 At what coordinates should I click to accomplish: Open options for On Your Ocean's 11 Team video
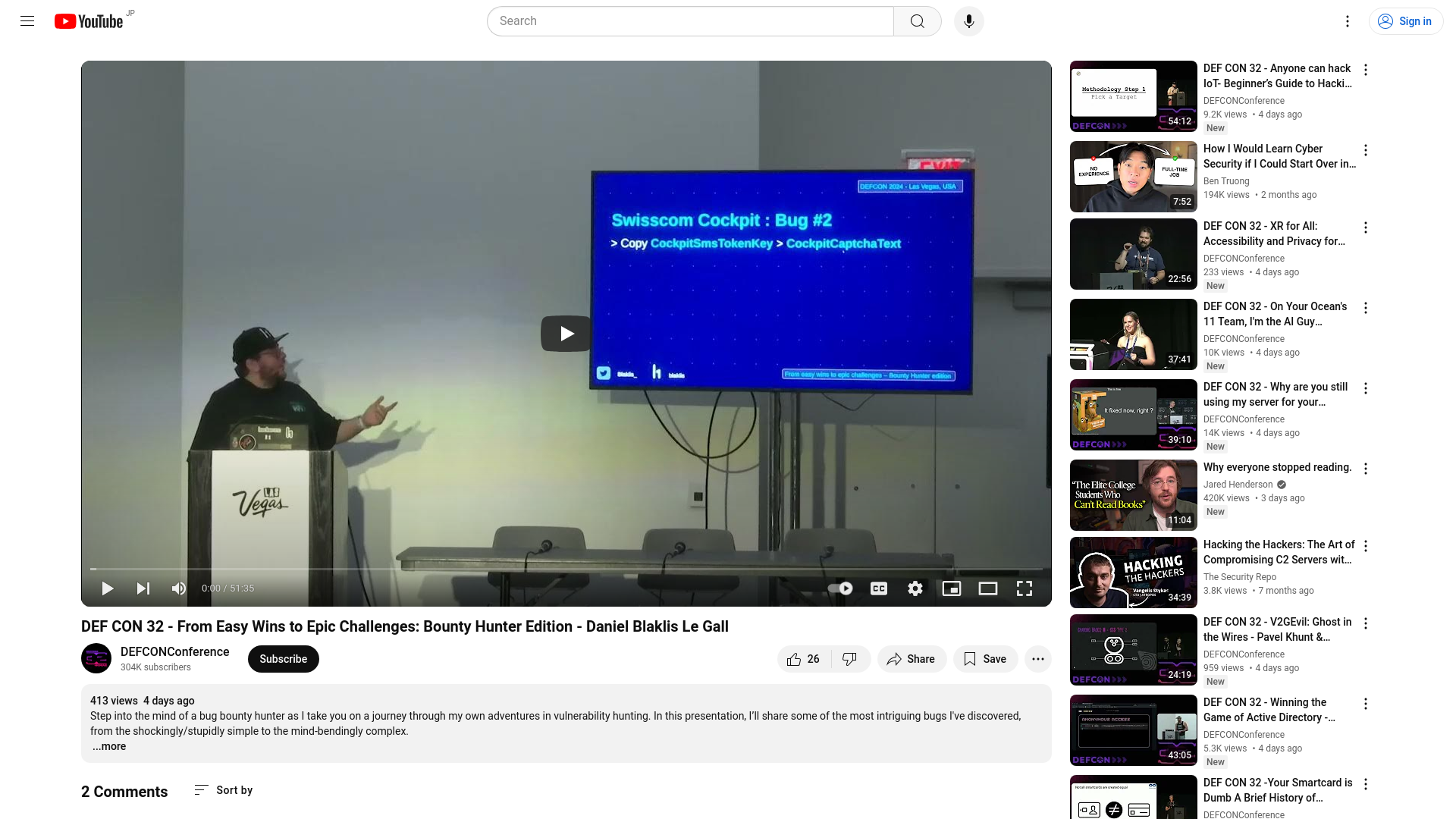point(1366,308)
